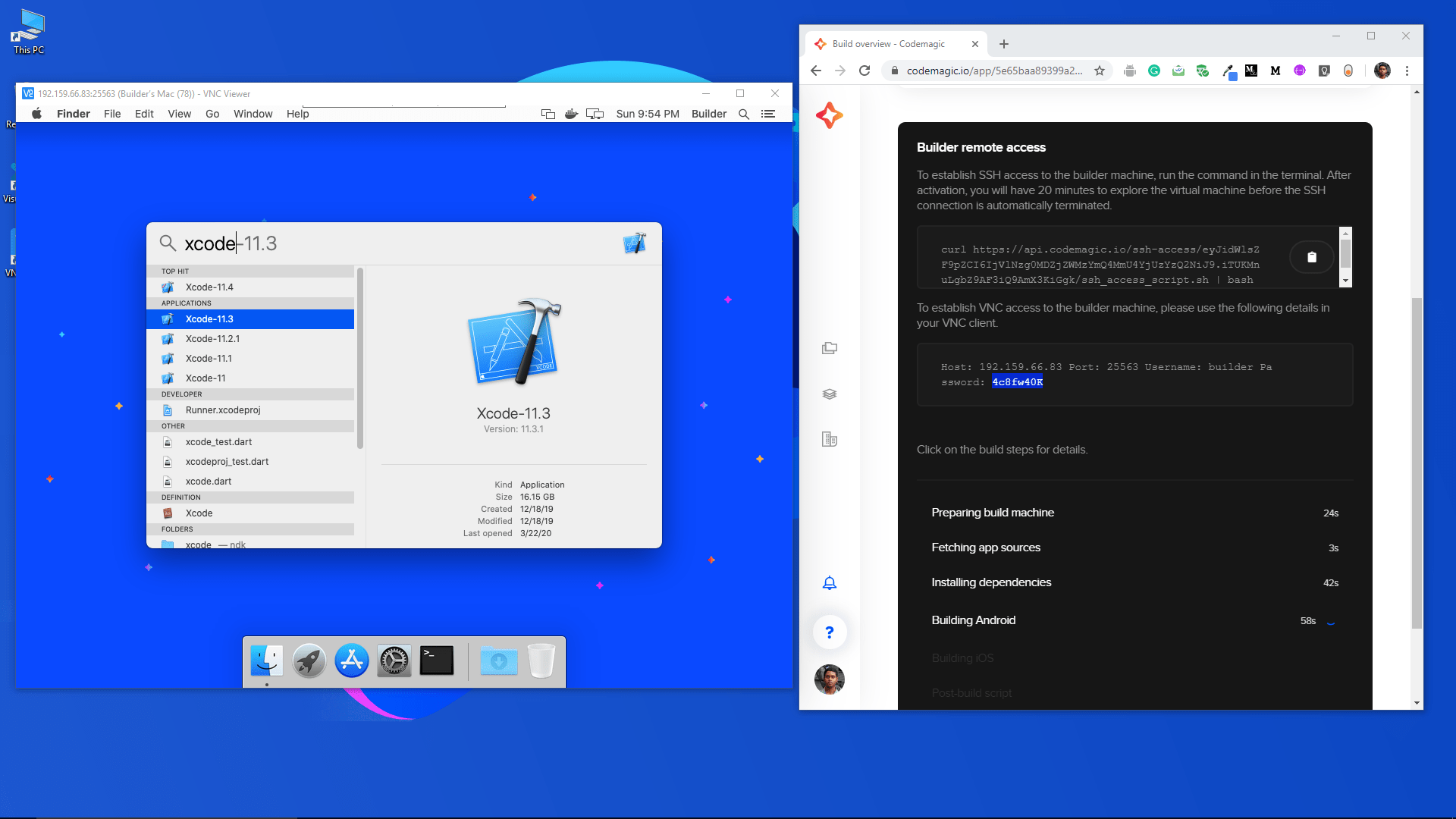Click highlighted VNC password 4c8fw40K
This screenshot has height=819, width=1456.
point(1017,382)
